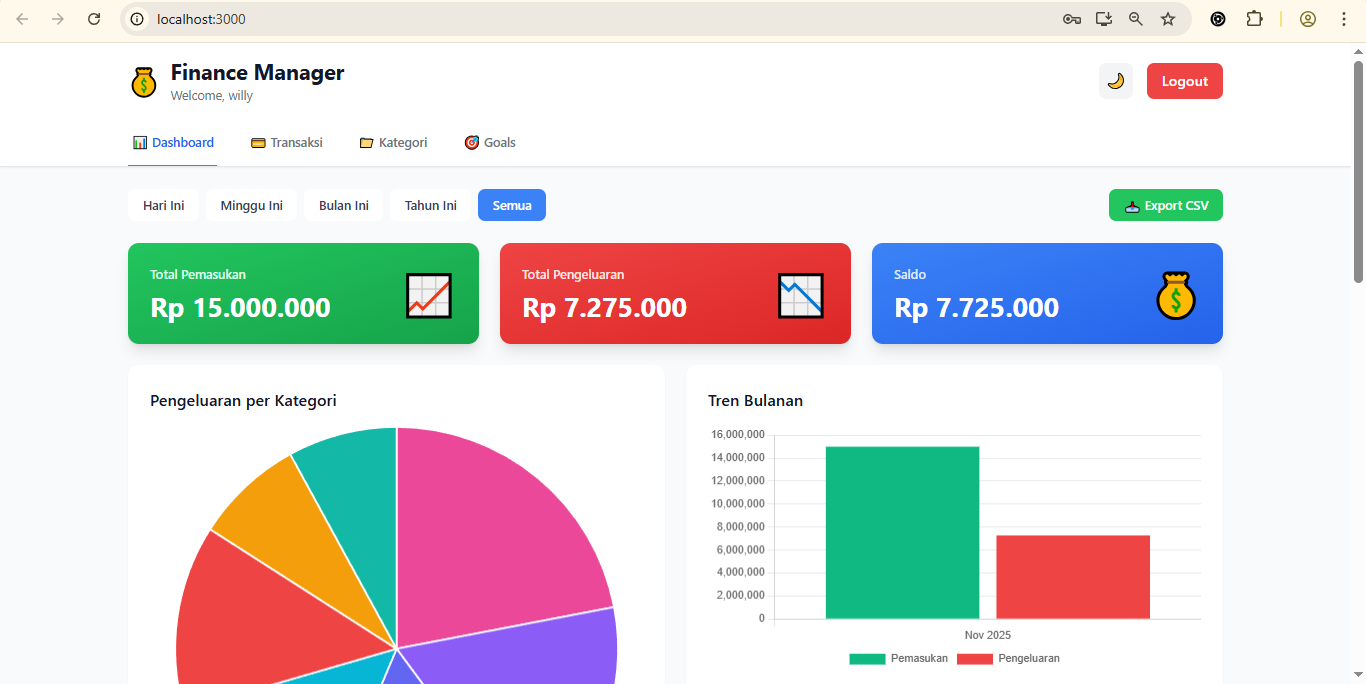Click the Logout button
The image size is (1366, 684).
coord(1184,81)
